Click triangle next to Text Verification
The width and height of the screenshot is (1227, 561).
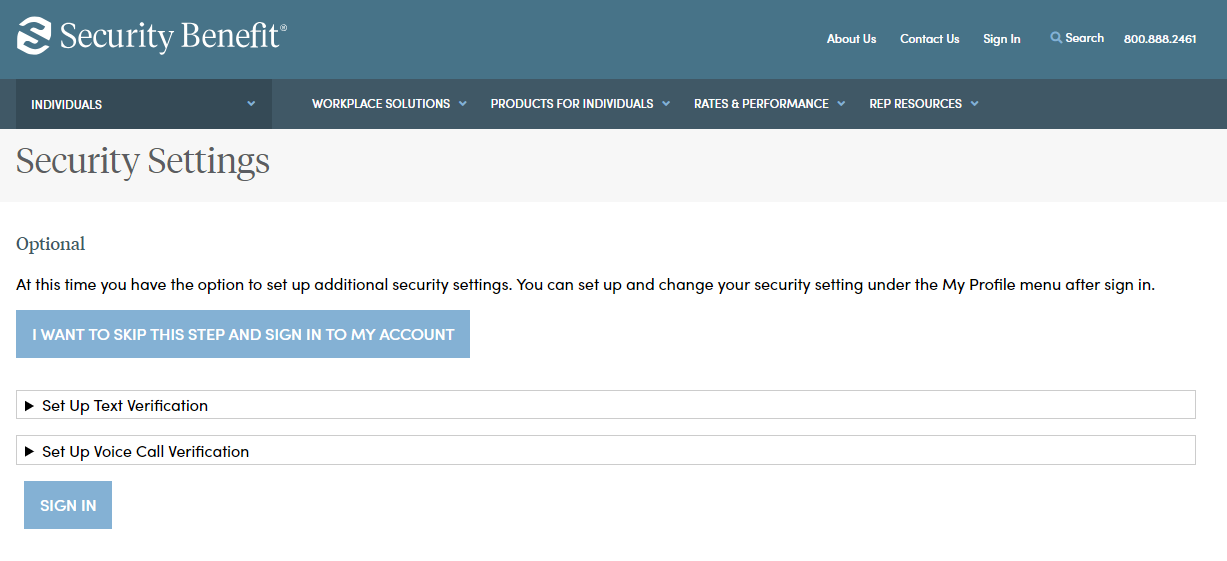[x=30, y=405]
